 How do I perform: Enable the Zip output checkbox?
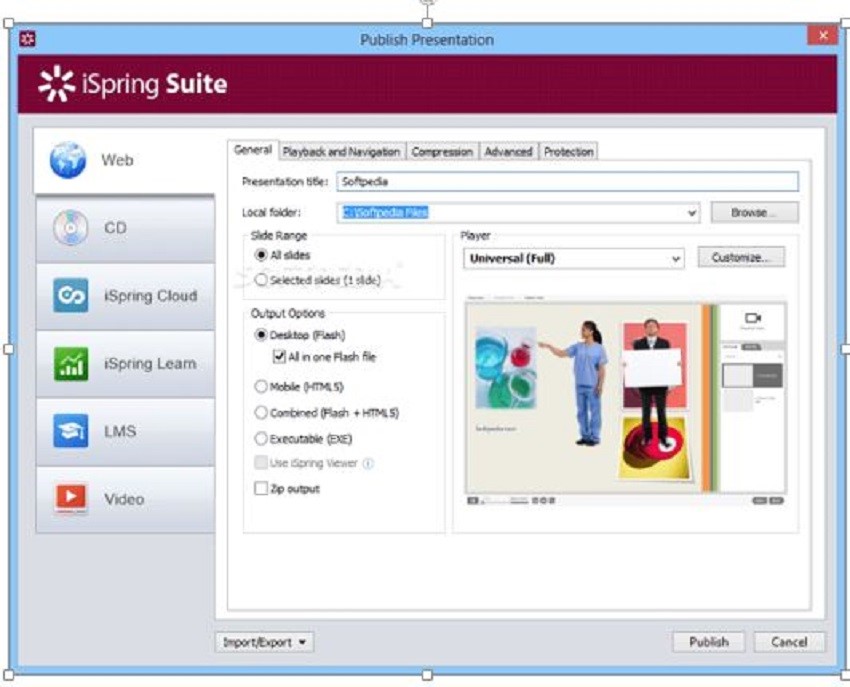pos(261,489)
